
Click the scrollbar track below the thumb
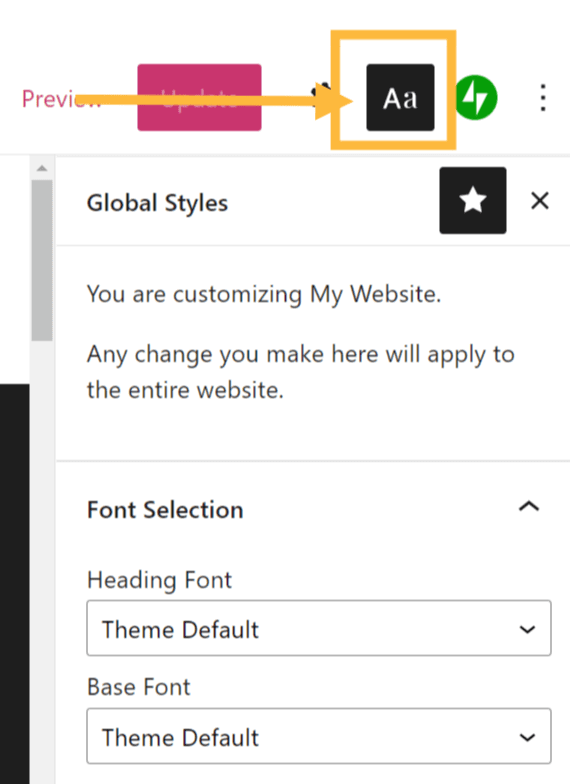coord(42,560)
